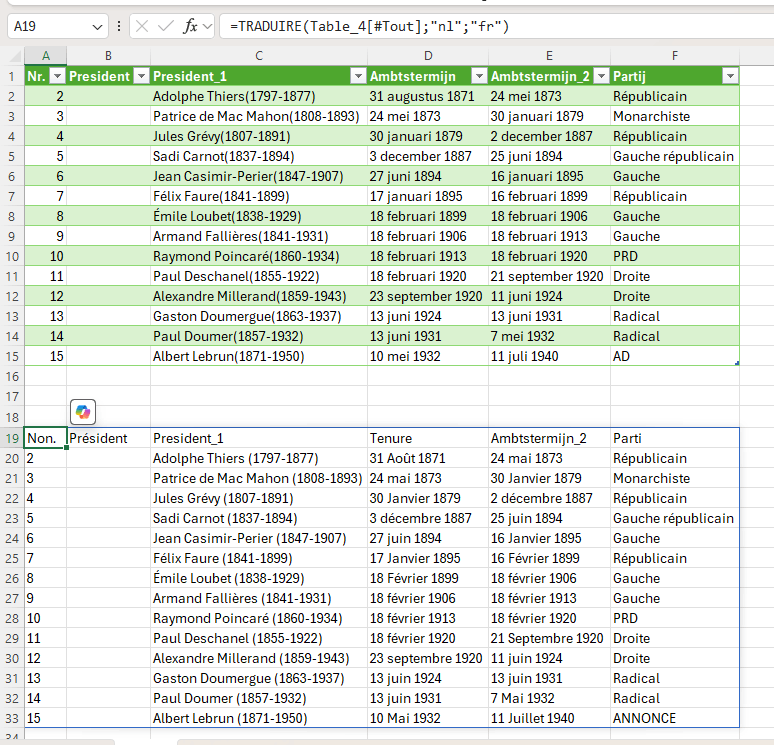
Task: Open the President_1 filter dropdown
Action: pos(358,76)
